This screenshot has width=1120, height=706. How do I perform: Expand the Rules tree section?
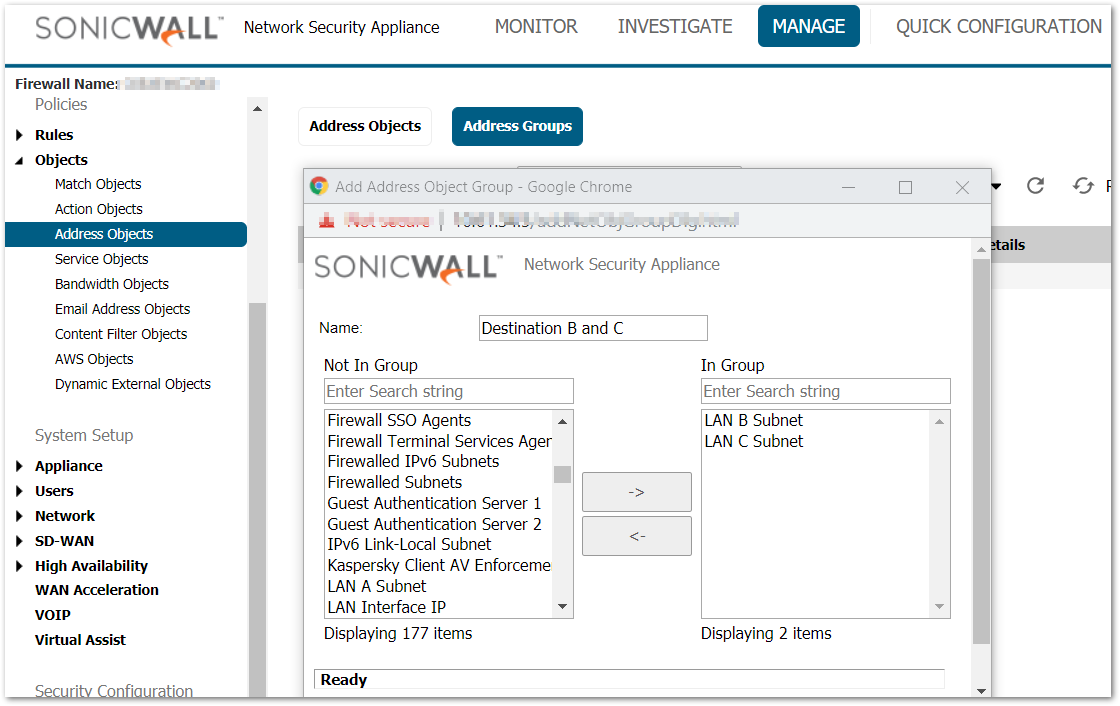click(x=19, y=135)
